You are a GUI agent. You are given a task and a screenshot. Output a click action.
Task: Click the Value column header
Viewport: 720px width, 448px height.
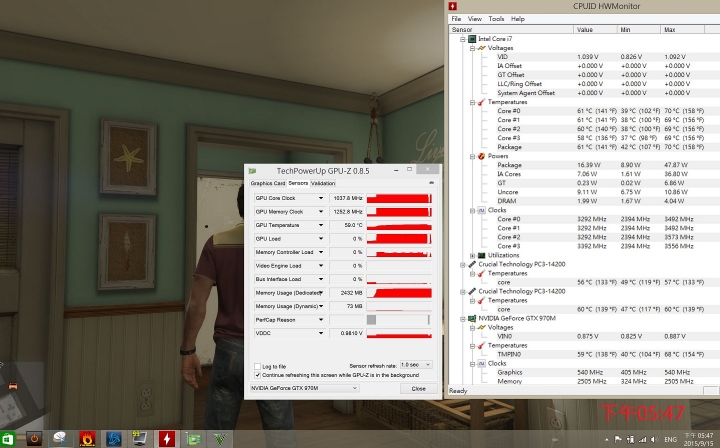pyautogui.click(x=596, y=29)
